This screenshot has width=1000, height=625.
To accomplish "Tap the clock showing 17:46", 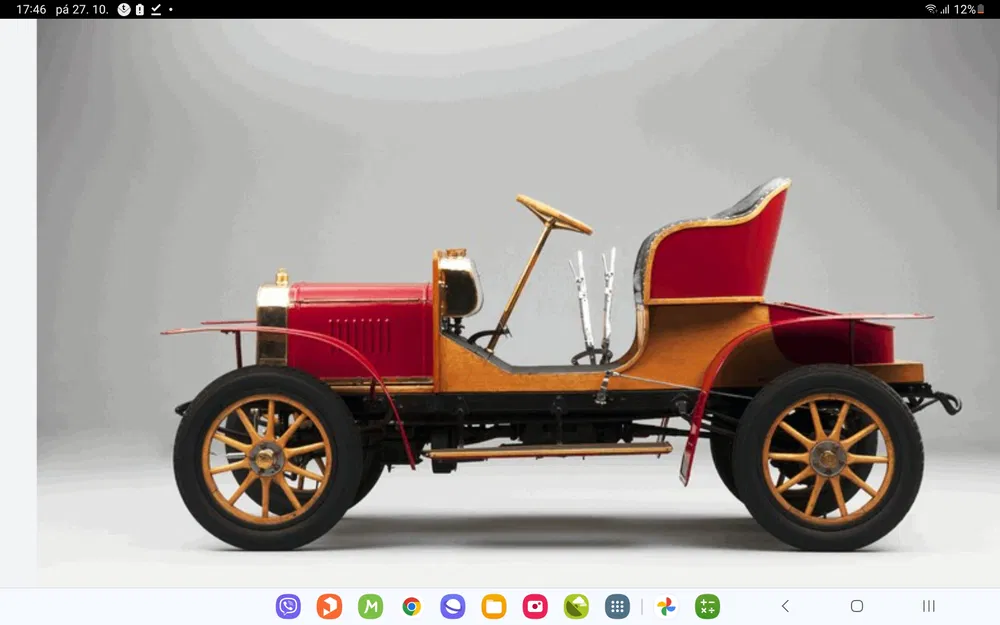I will (x=31, y=10).
